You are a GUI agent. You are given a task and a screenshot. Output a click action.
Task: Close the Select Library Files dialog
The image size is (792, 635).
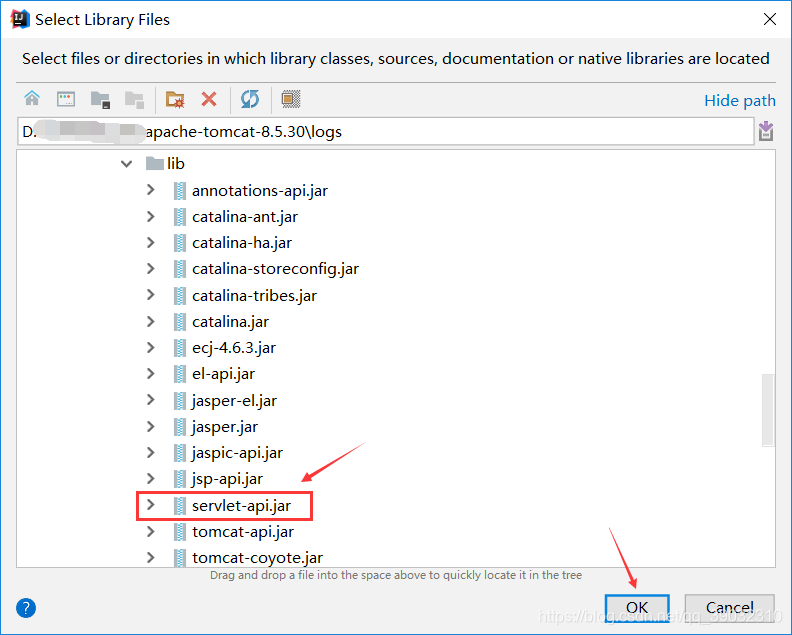pos(770,19)
